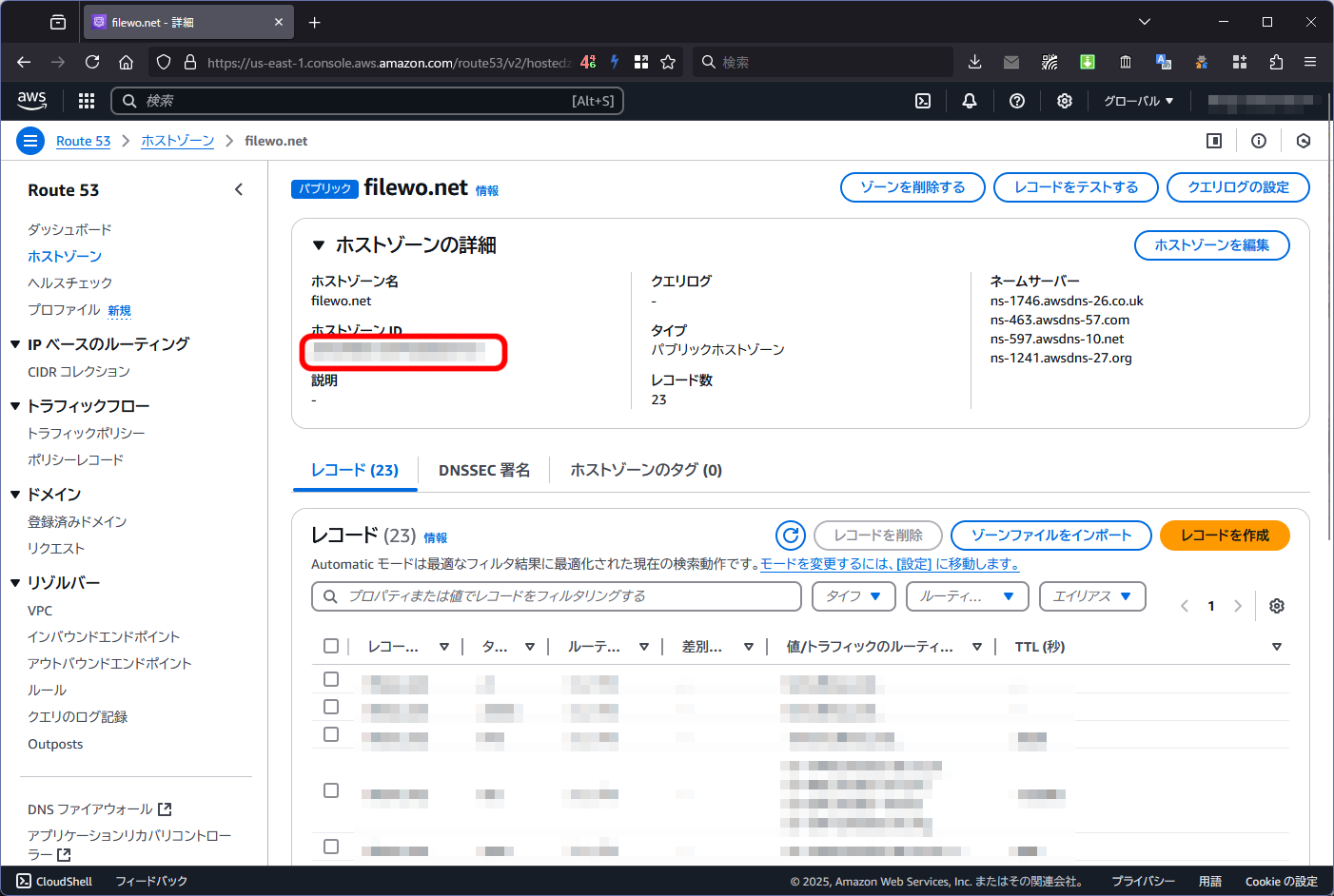
Task: Go back in browser history
Action: point(24,62)
